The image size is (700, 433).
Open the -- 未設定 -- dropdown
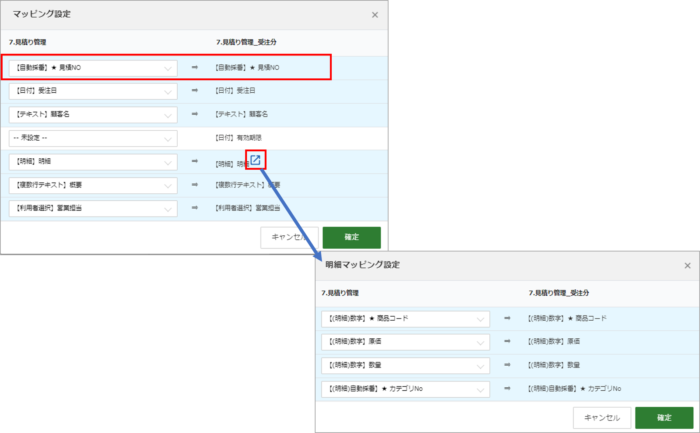click(x=93, y=138)
